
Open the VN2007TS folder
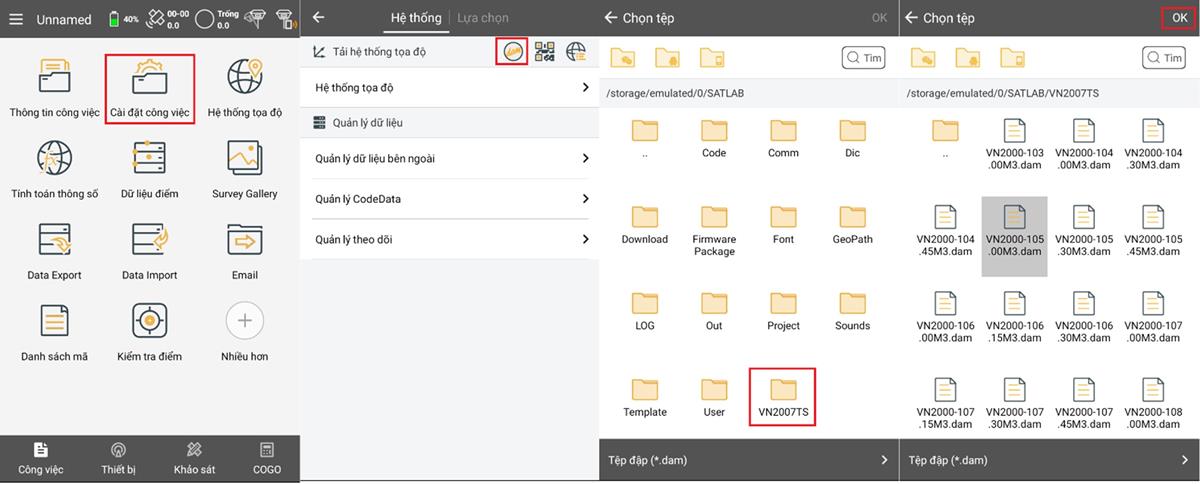[783, 396]
